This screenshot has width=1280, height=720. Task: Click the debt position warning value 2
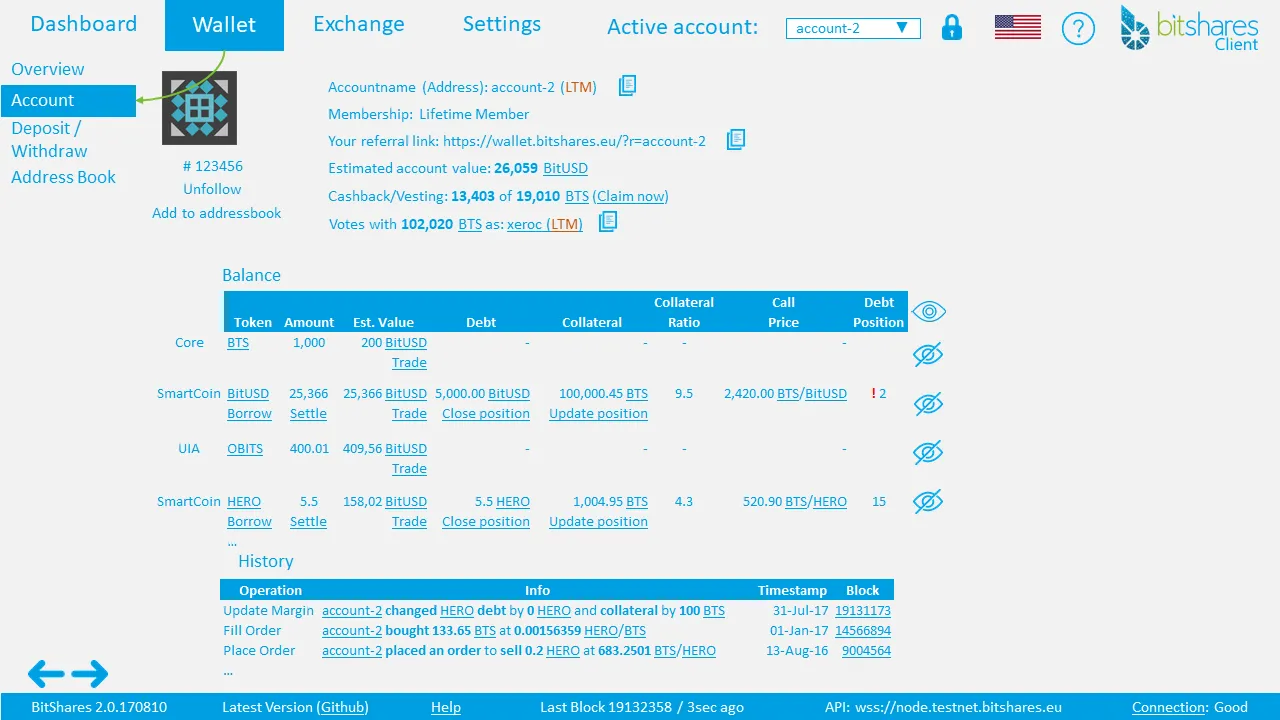pos(882,393)
